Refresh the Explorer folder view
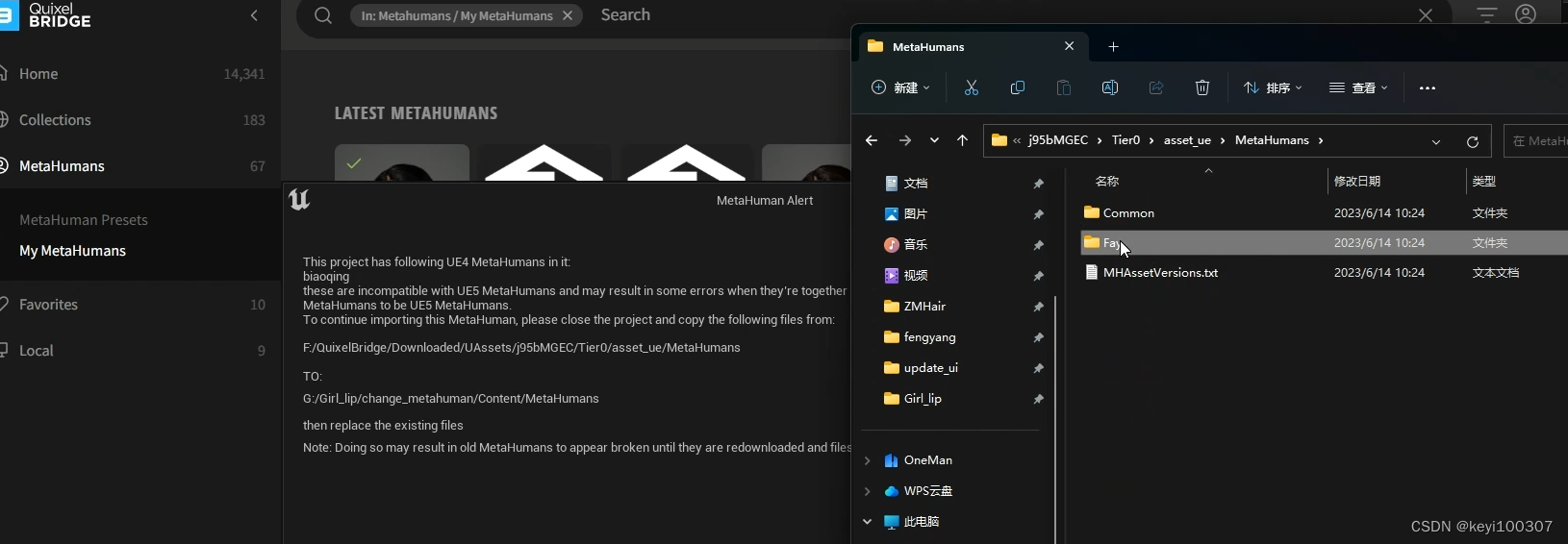The width and height of the screenshot is (1568, 544). 1472,141
